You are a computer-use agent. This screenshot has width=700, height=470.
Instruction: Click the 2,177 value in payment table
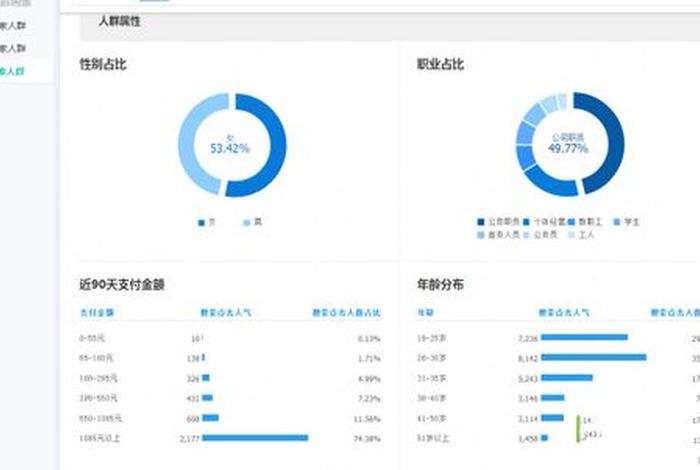coord(190,439)
